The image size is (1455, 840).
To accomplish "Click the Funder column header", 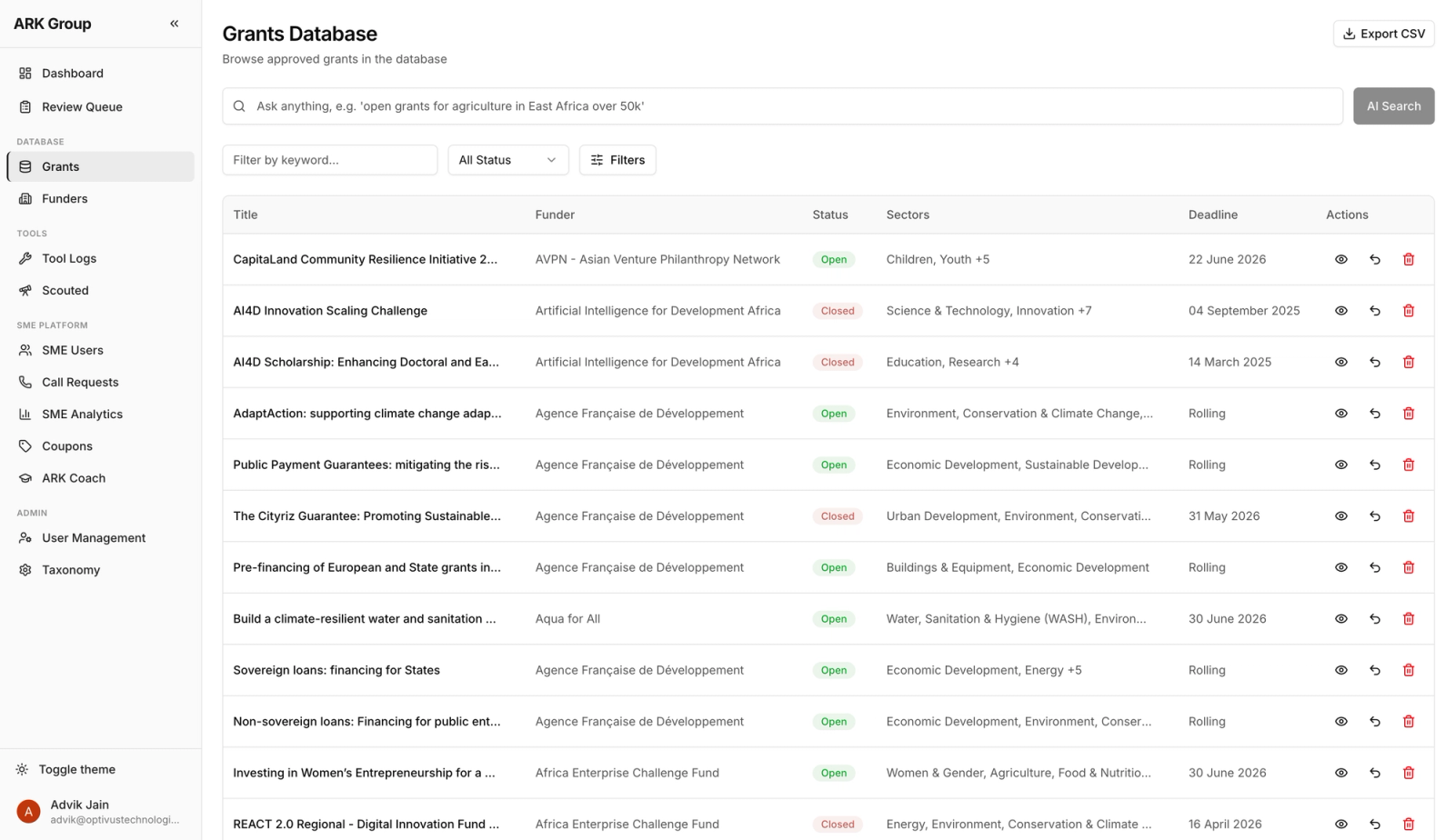I will pyautogui.click(x=555, y=215).
